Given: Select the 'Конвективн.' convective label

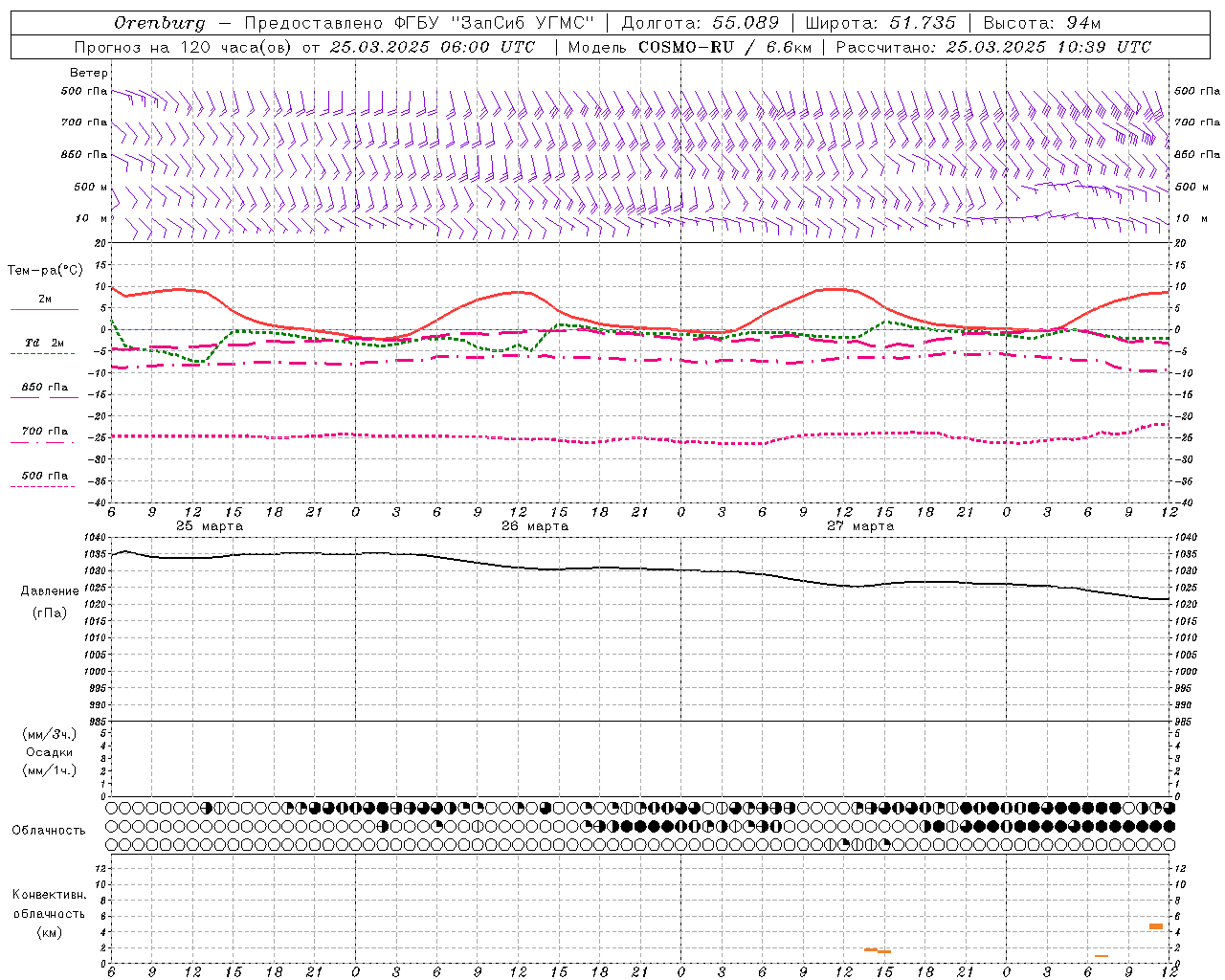Looking at the screenshot, I should coord(50,895).
